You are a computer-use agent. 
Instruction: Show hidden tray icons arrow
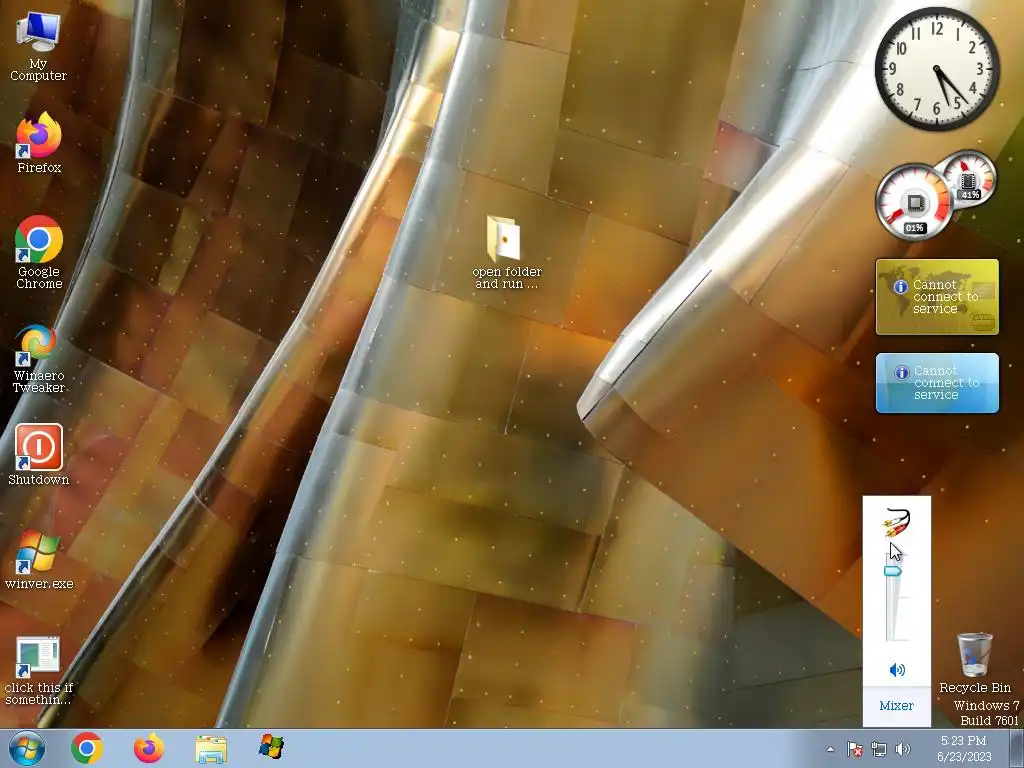click(x=830, y=749)
